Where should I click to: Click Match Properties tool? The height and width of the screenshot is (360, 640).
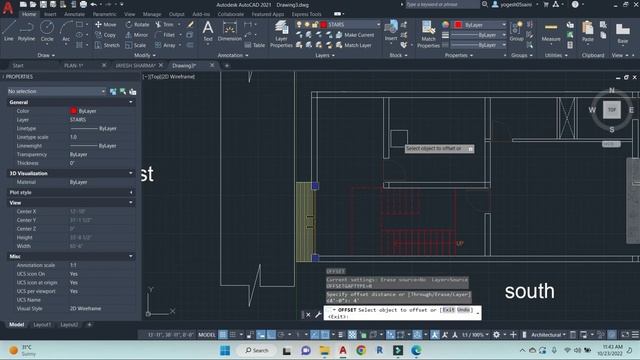[x=428, y=34]
